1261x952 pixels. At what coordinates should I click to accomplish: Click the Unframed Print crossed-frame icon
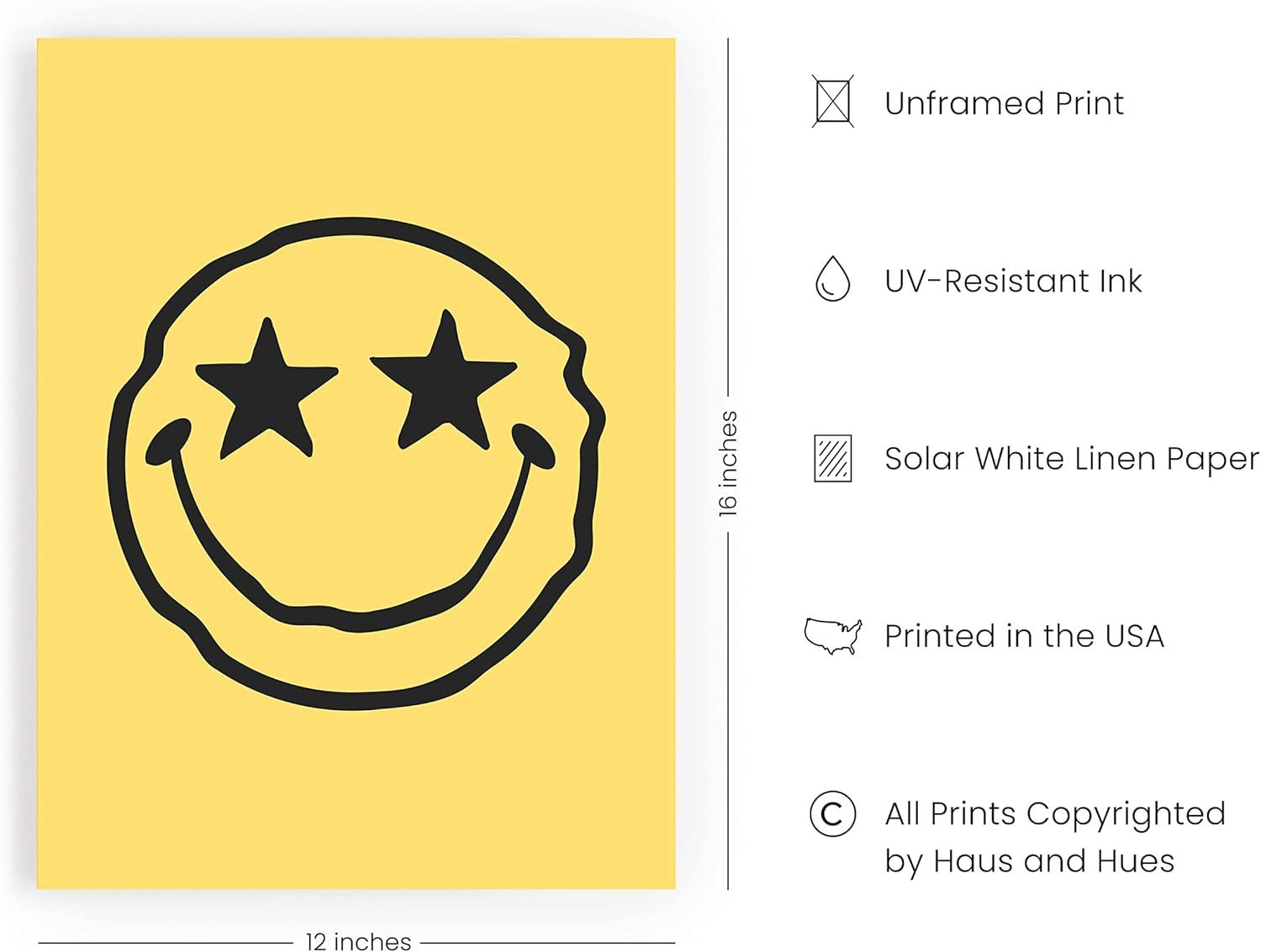point(832,102)
